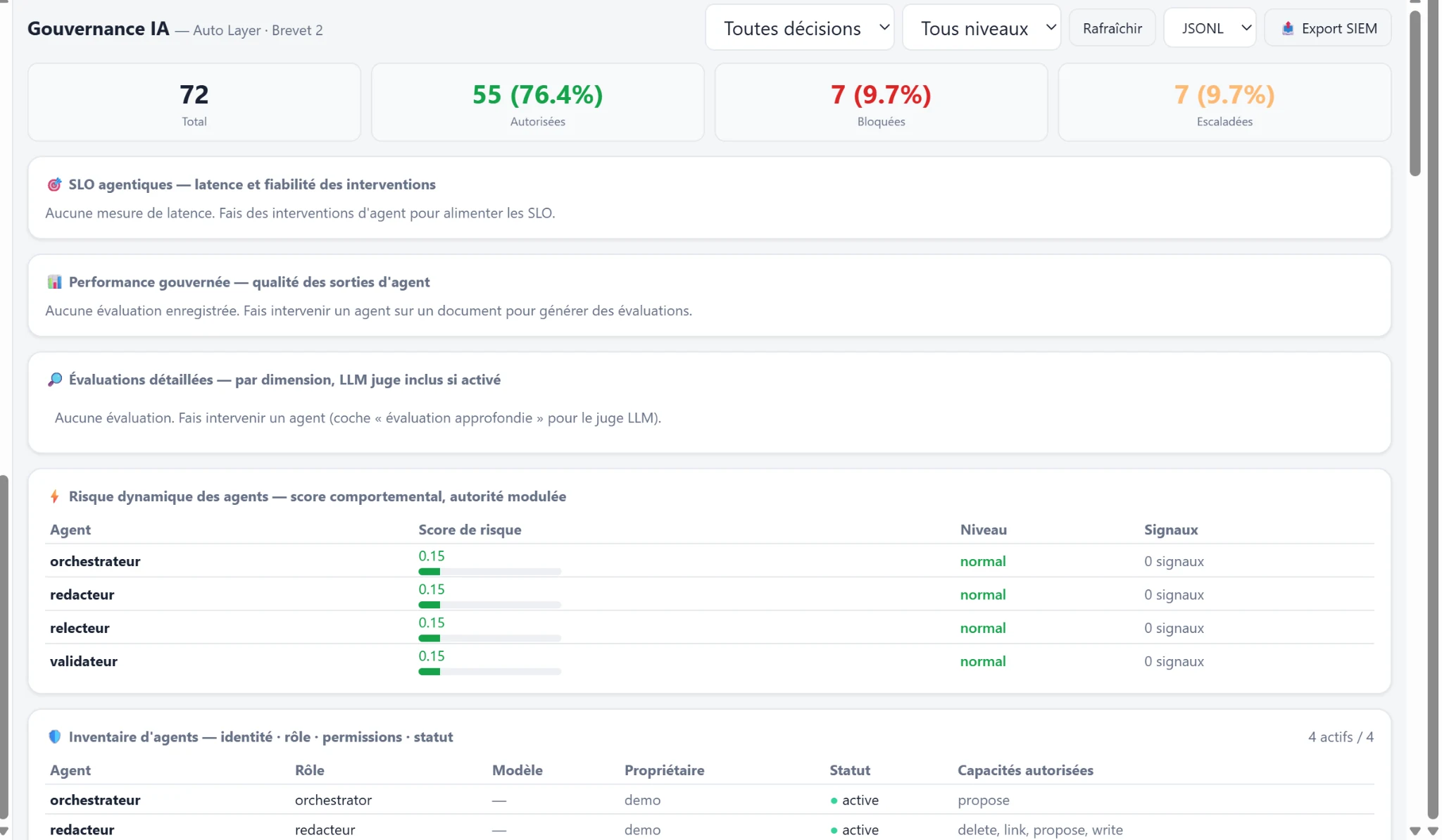The image size is (1442, 840).
Task: Click the orchestrator role cell
Action: (x=333, y=801)
